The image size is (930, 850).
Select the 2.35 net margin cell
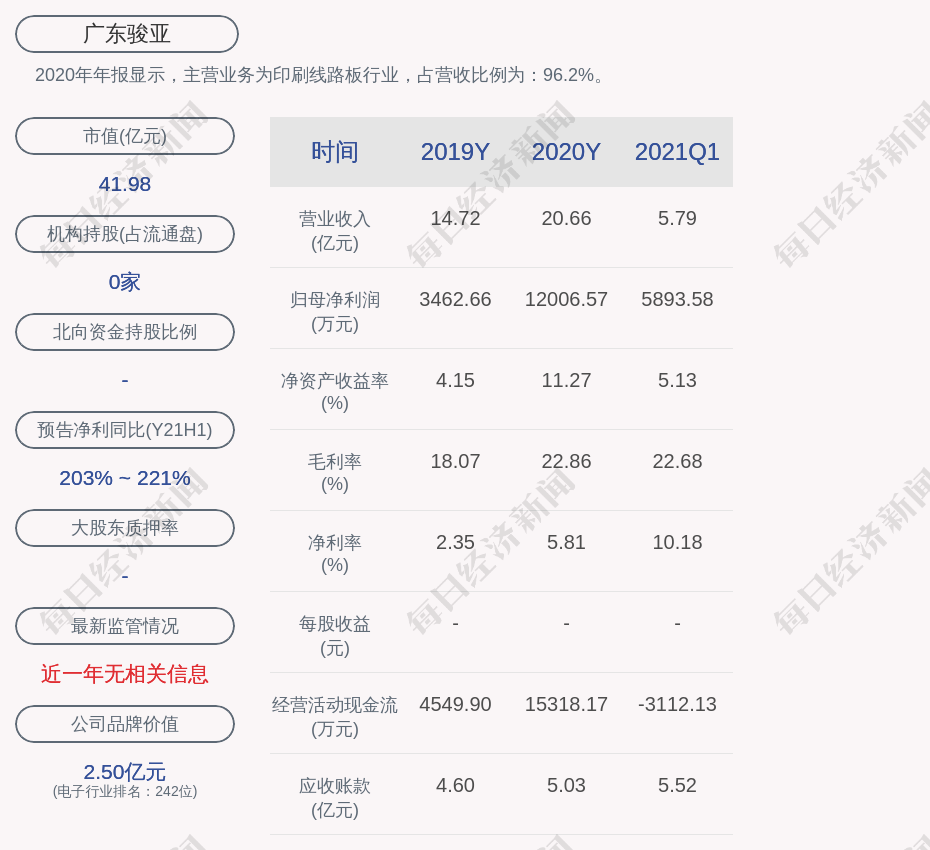click(455, 542)
